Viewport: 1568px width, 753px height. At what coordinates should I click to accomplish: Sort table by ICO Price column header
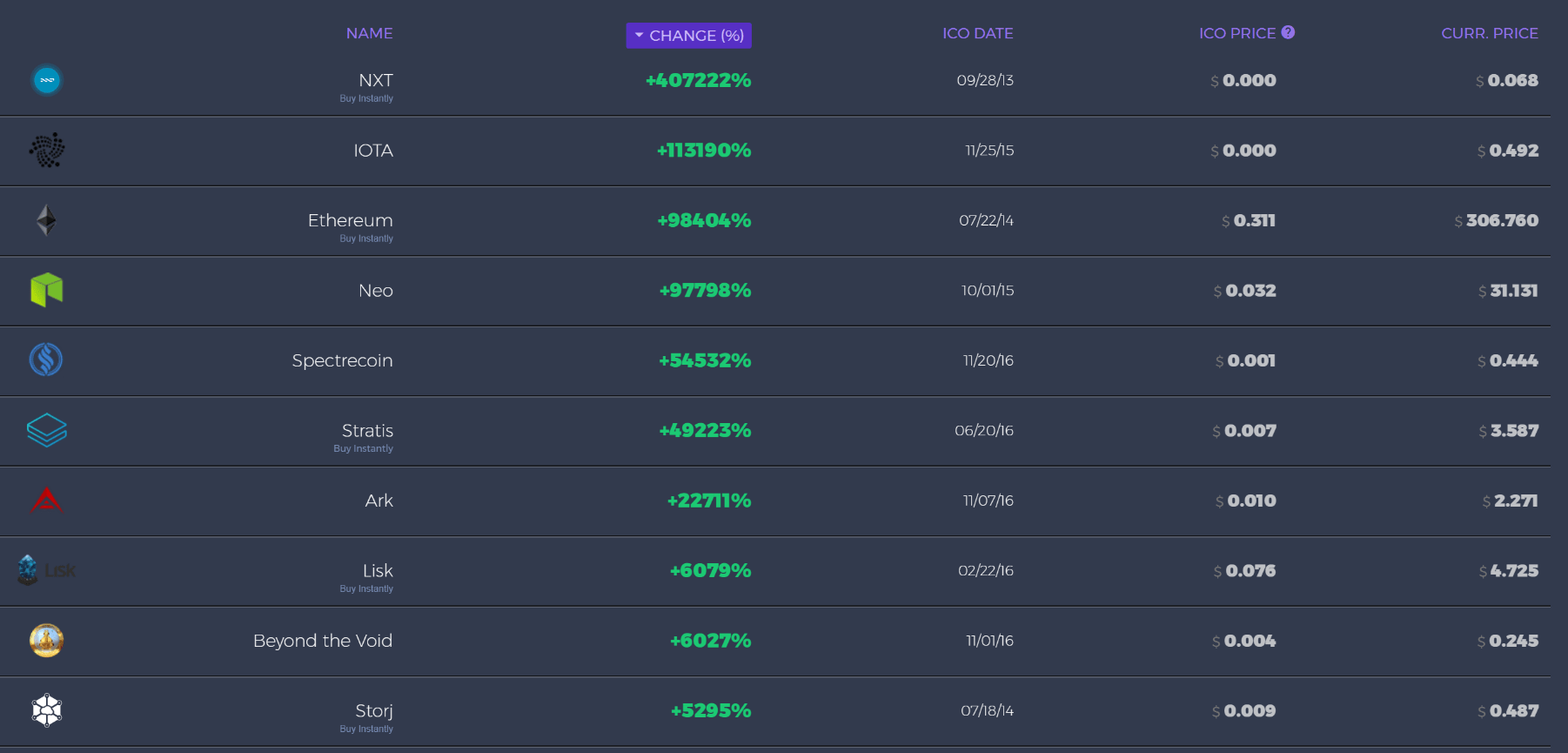[1237, 33]
